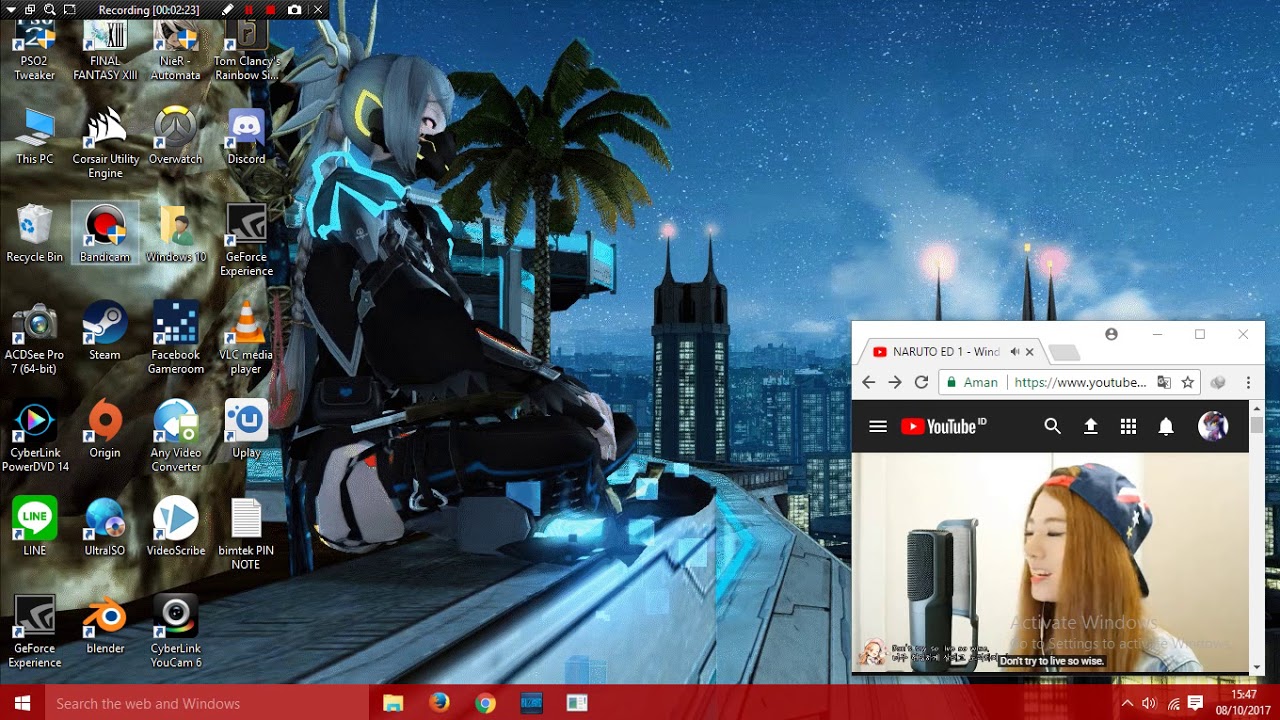Open the taskbar clock and date
This screenshot has width=1280, height=720.
point(1243,702)
